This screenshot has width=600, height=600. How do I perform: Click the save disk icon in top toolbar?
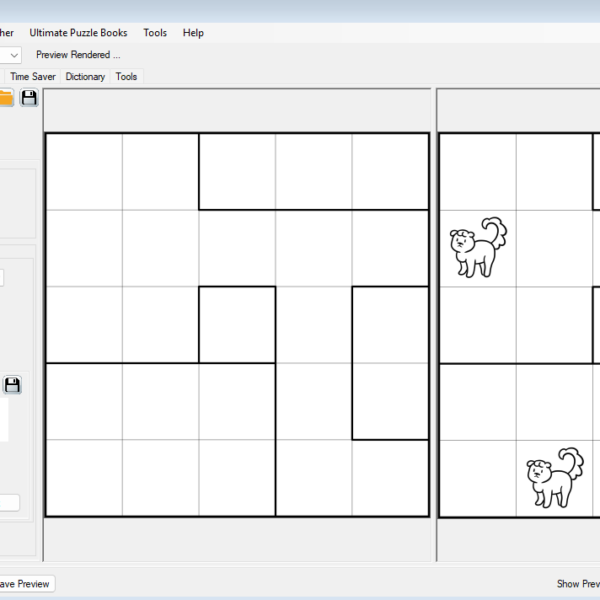point(29,97)
